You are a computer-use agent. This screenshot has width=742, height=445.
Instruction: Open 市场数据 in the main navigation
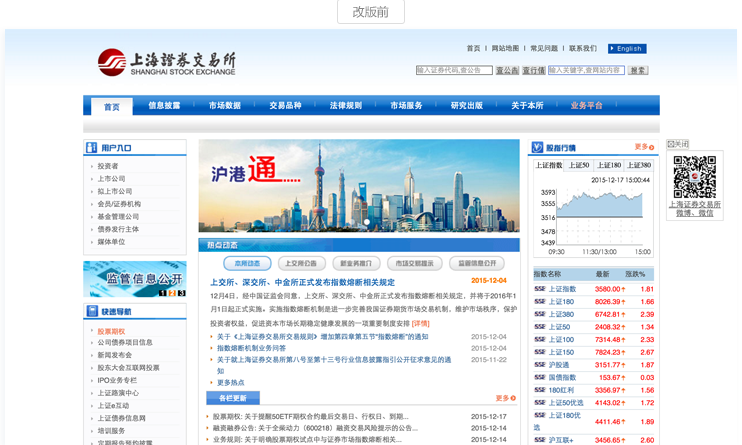click(225, 106)
